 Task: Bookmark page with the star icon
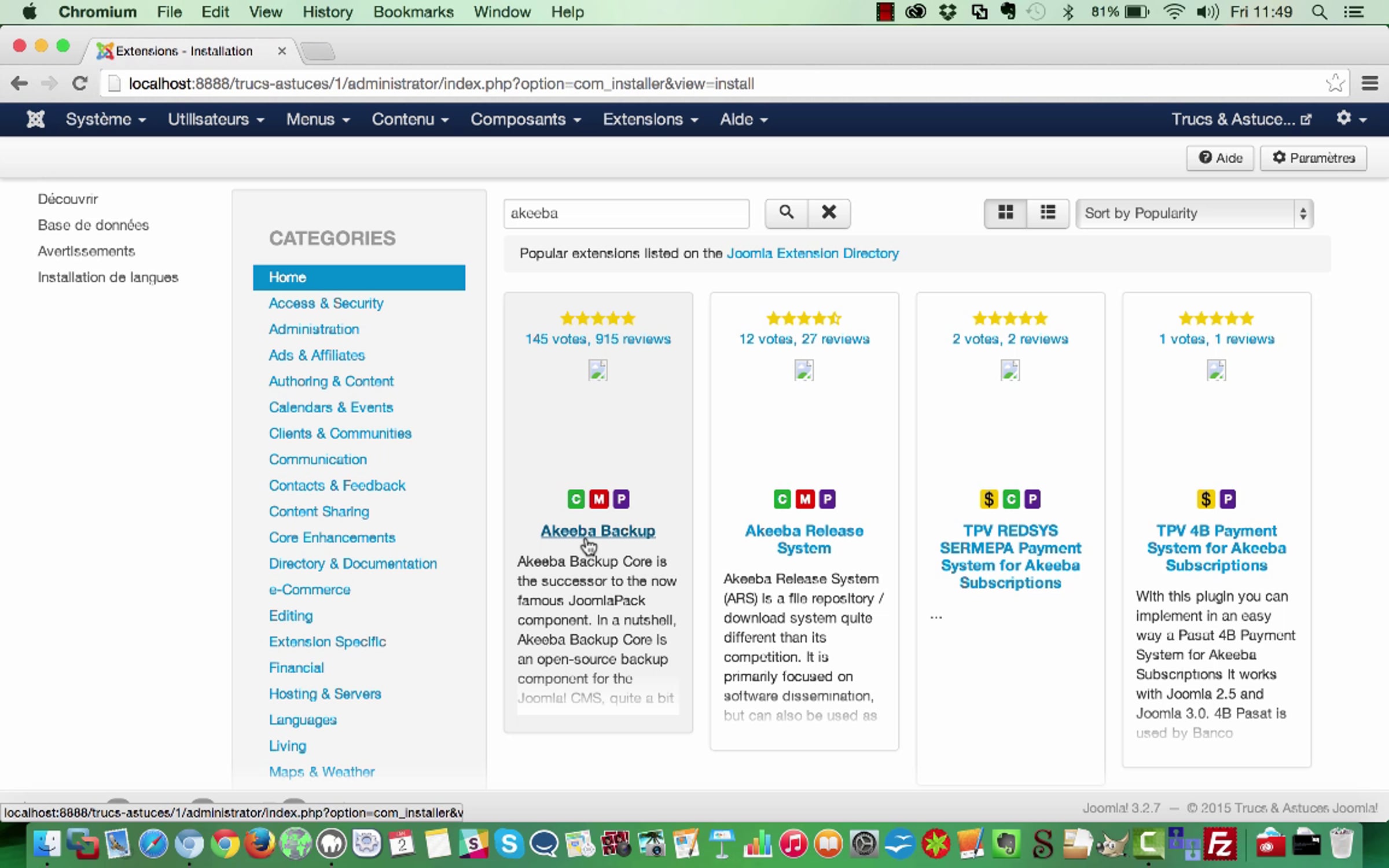[1335, 83]
